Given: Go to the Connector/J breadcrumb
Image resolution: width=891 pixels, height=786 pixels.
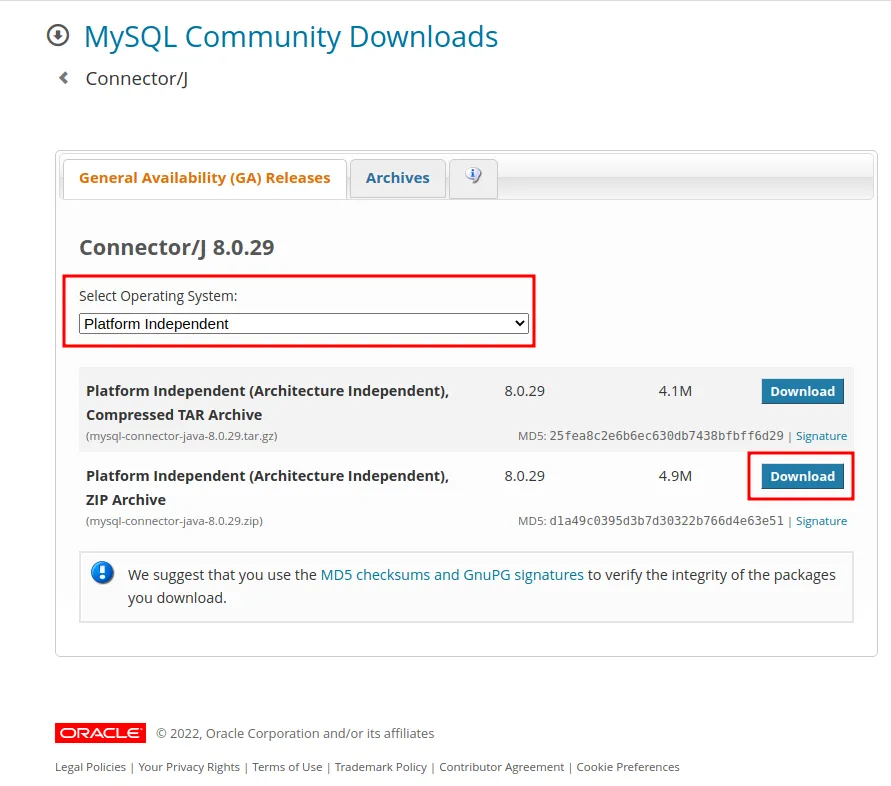Looking at the screenshot, I should 136,78.
